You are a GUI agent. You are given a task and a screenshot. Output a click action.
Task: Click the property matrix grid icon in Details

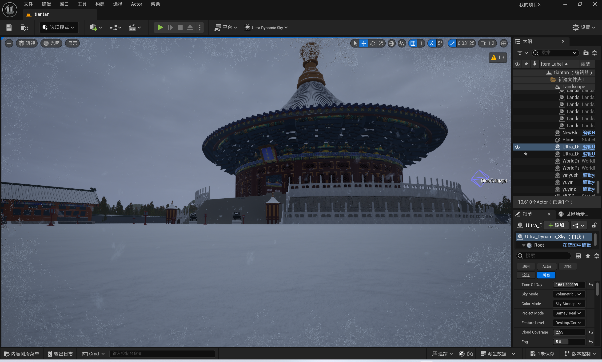click(x=578, y=255)
